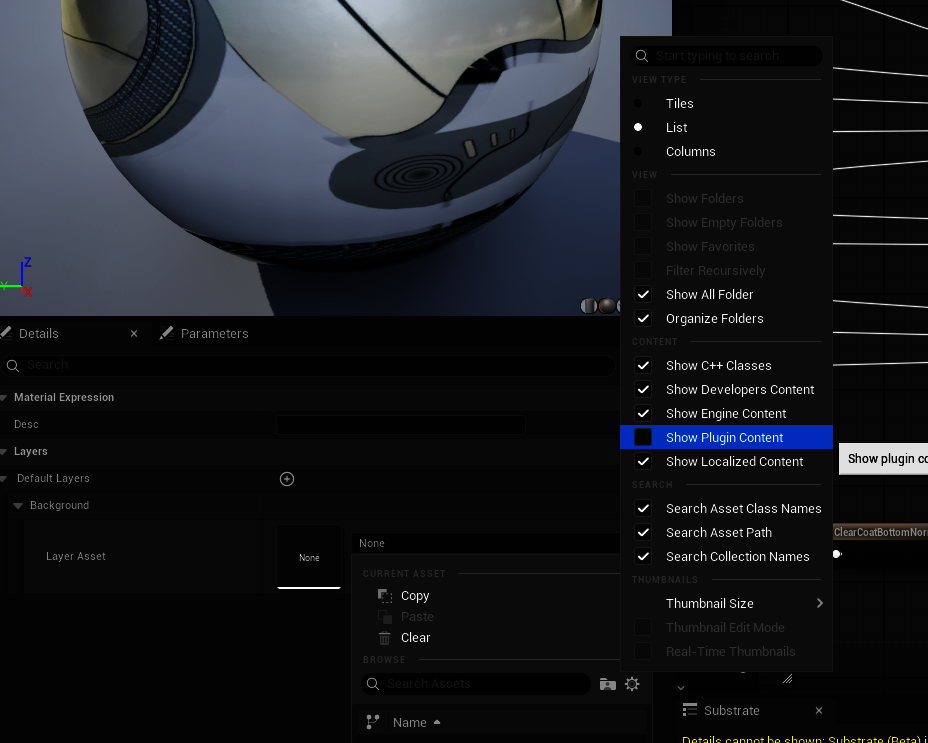Screen dimensions: 928x743
Task: Click the asset browser settings gear icon
Action: [x=632, y=684]
